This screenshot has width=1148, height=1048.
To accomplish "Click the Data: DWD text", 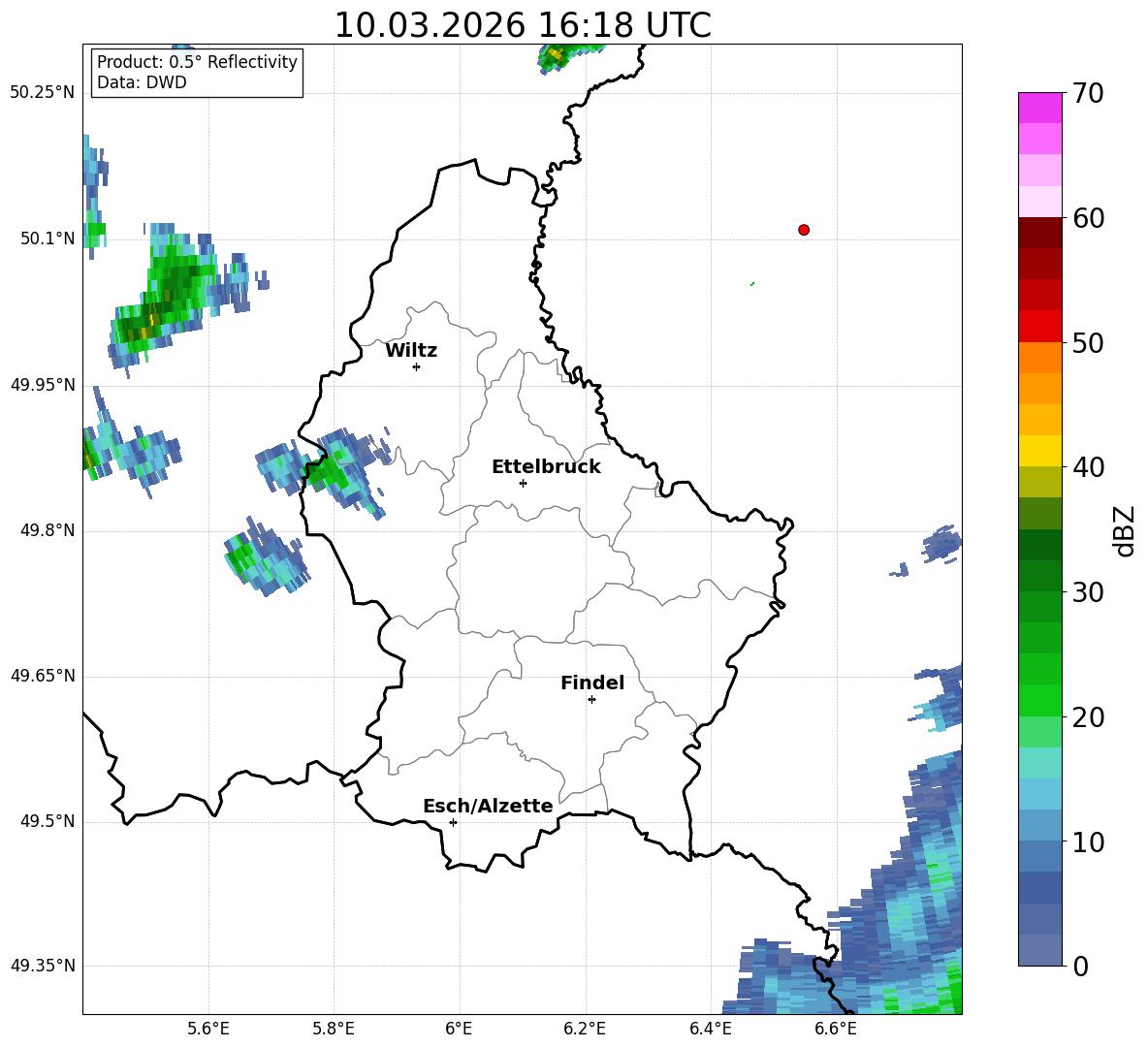I will pos(142,82).
